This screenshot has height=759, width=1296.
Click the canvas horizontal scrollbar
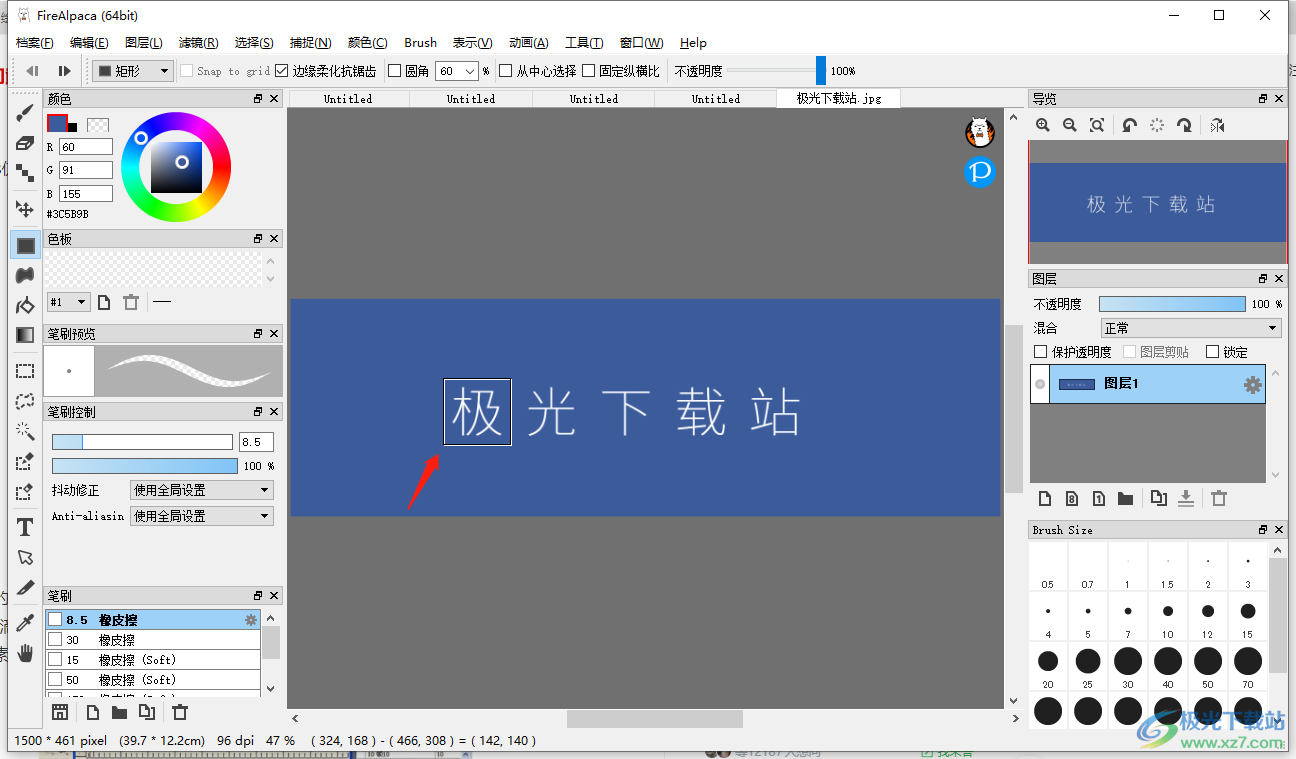tap(654, 719)
